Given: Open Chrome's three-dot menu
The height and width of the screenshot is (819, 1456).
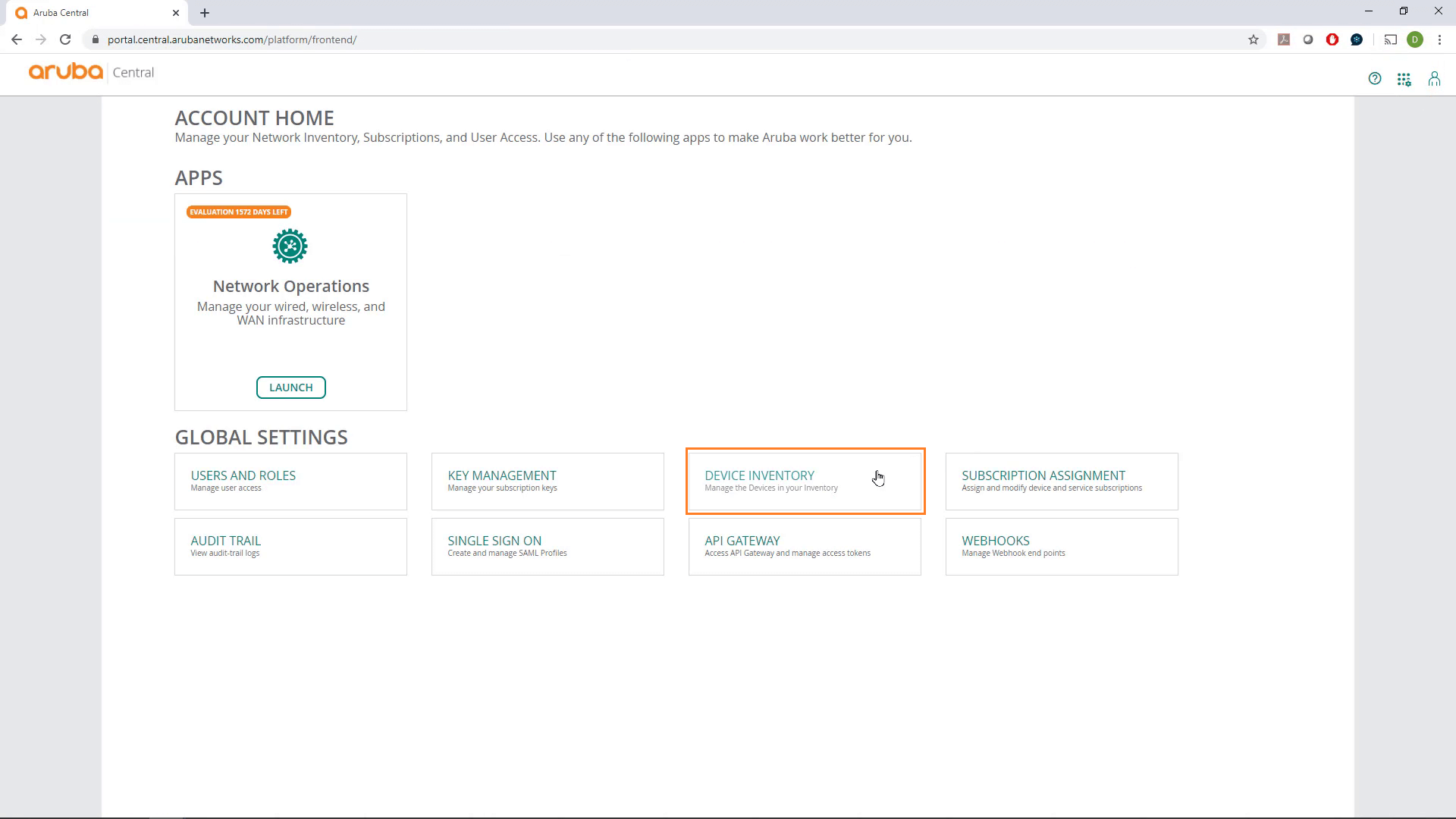Looking at the screenshot, I should (1441, 39).
